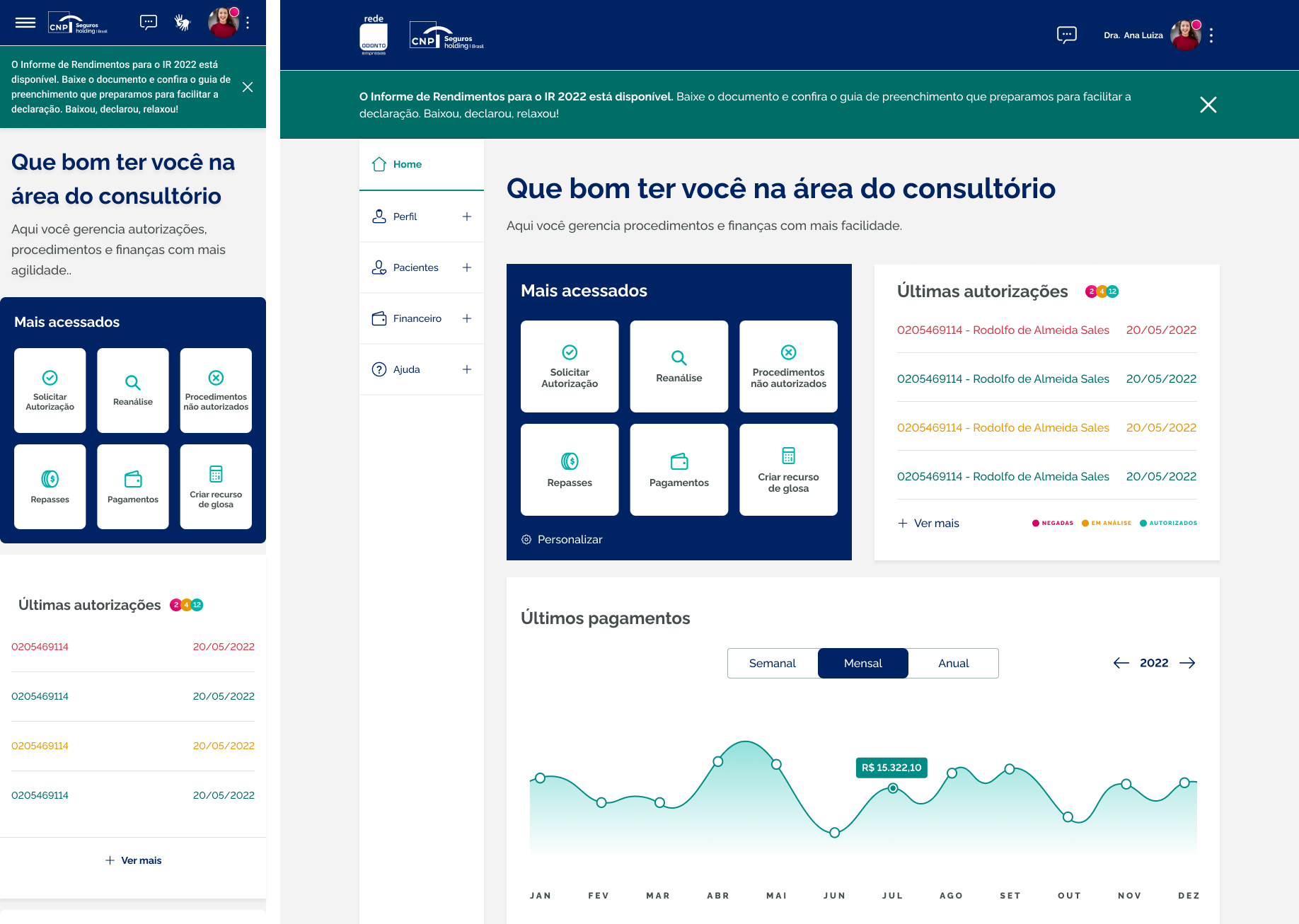Go to next year after 2022
Image resolution: width=1299 pixels, height=924 pixels.
pyautogui.click(x=1187, y=663)
